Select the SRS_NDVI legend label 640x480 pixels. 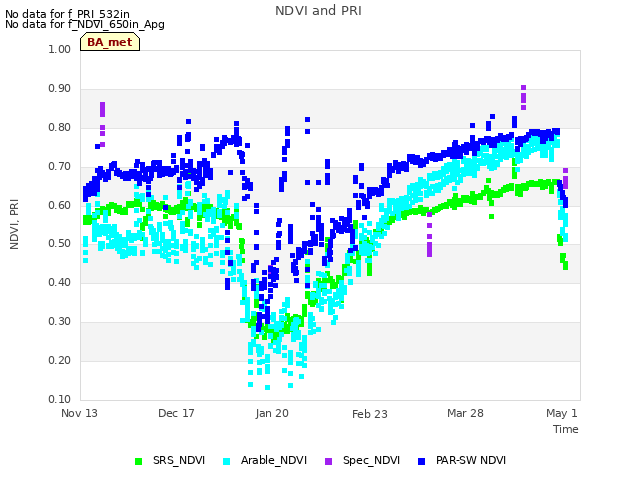[179, 460]
